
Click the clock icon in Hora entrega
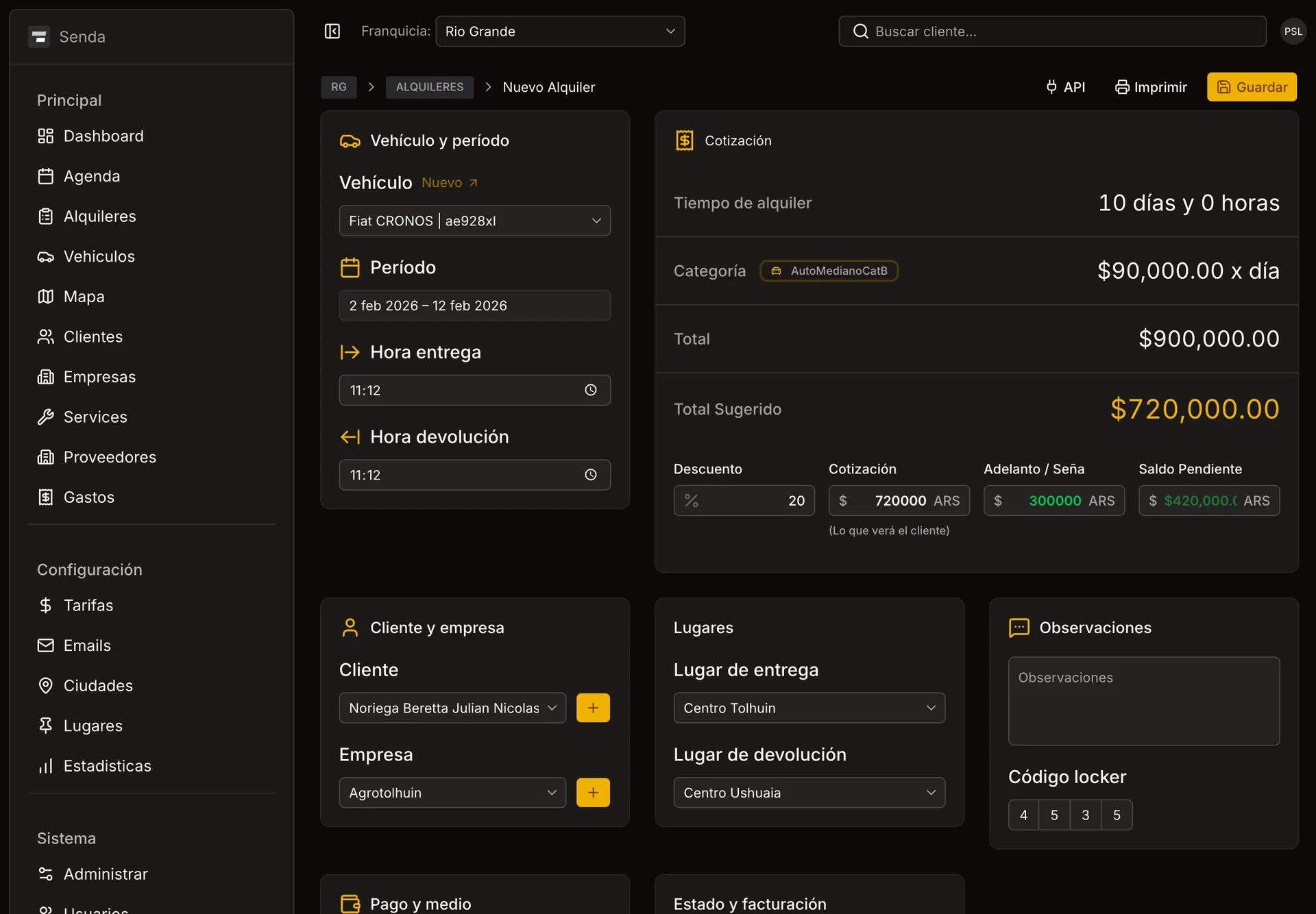pos(590,390)
